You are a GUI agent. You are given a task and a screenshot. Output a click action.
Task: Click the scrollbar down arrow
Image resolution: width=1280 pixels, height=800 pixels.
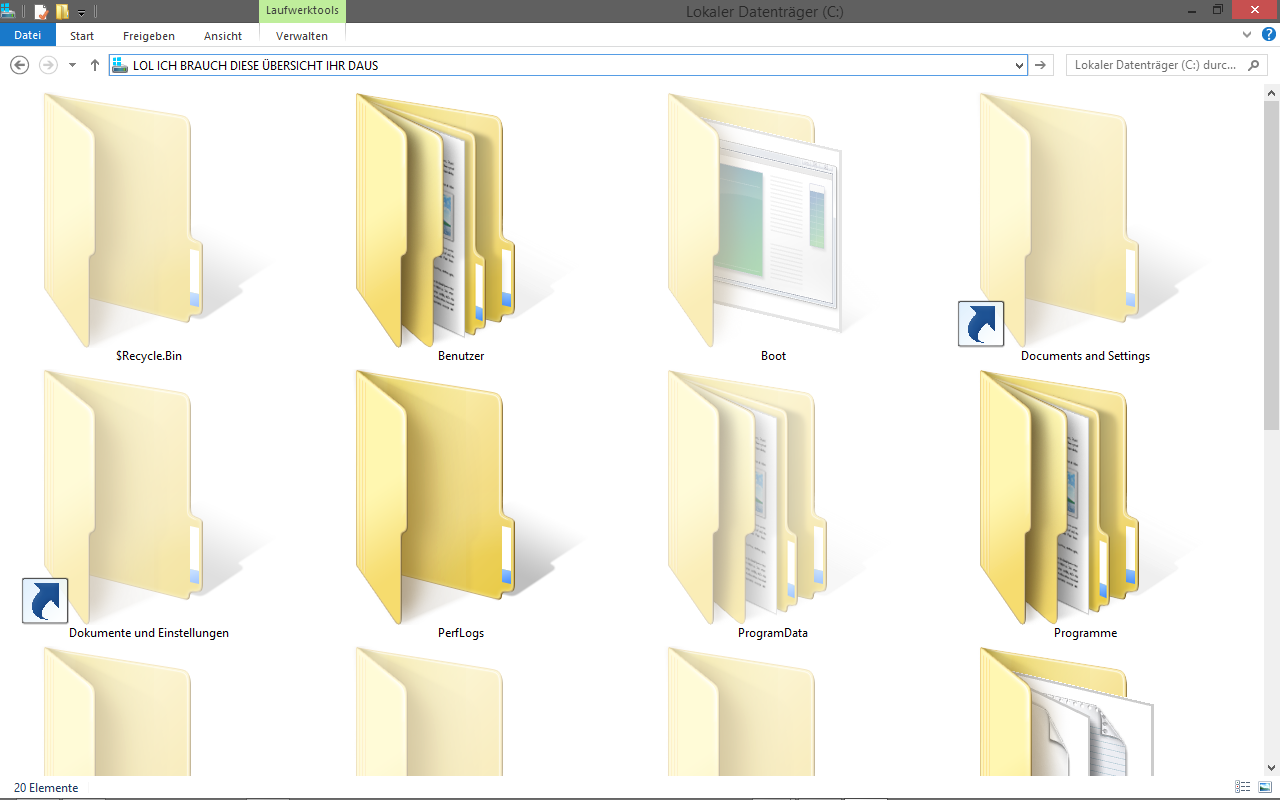coord(1271,768)
